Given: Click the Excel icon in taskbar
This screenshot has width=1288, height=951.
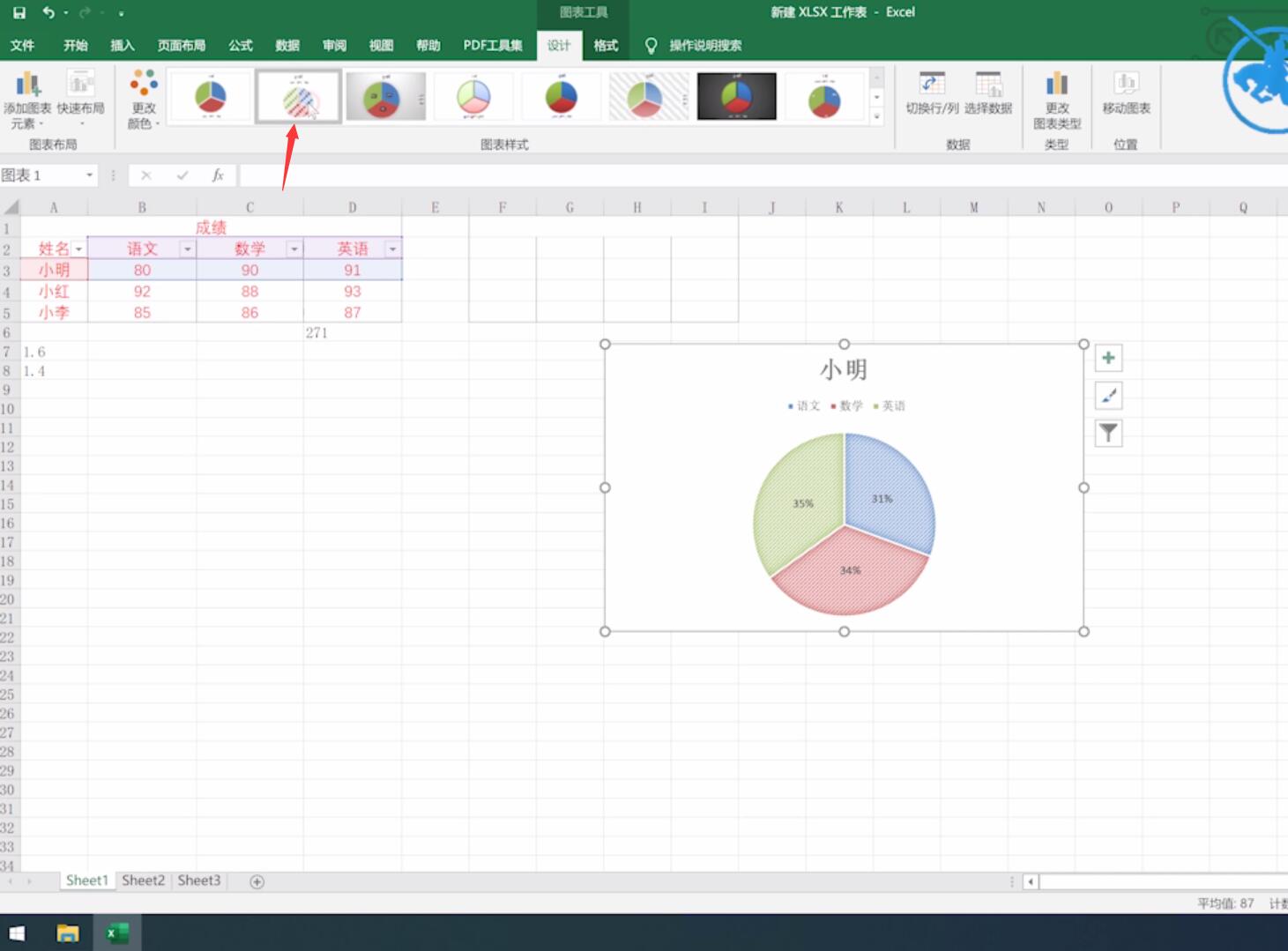Looking at the screenshot, I should coord(117,932).
